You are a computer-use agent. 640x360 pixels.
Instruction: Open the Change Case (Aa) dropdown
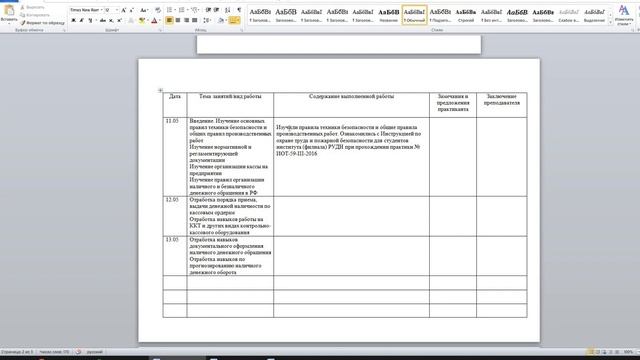tap(144, 10)
